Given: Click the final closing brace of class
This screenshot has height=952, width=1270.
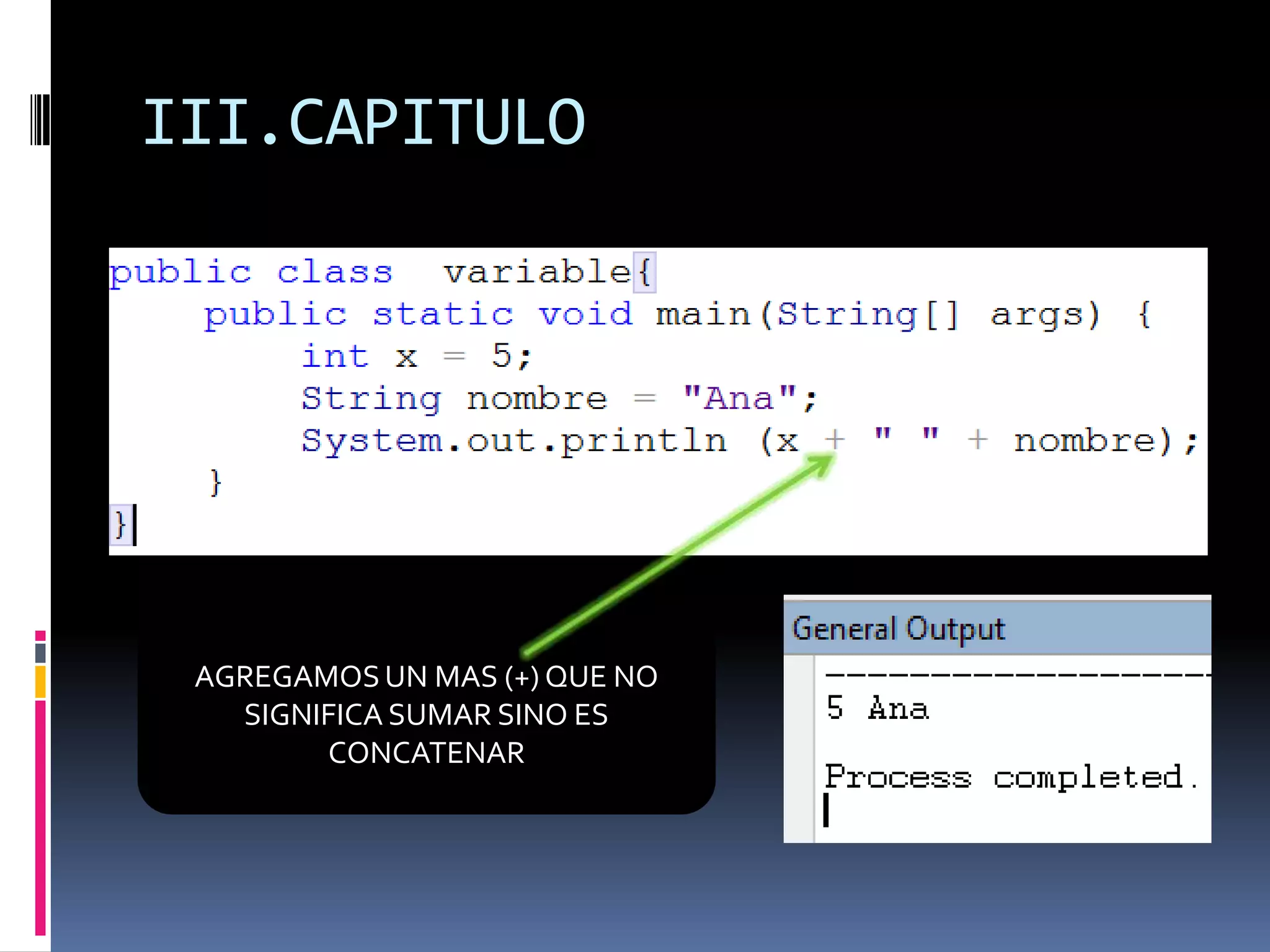Looking at the screenshot, I should click(x=120, y=524).
